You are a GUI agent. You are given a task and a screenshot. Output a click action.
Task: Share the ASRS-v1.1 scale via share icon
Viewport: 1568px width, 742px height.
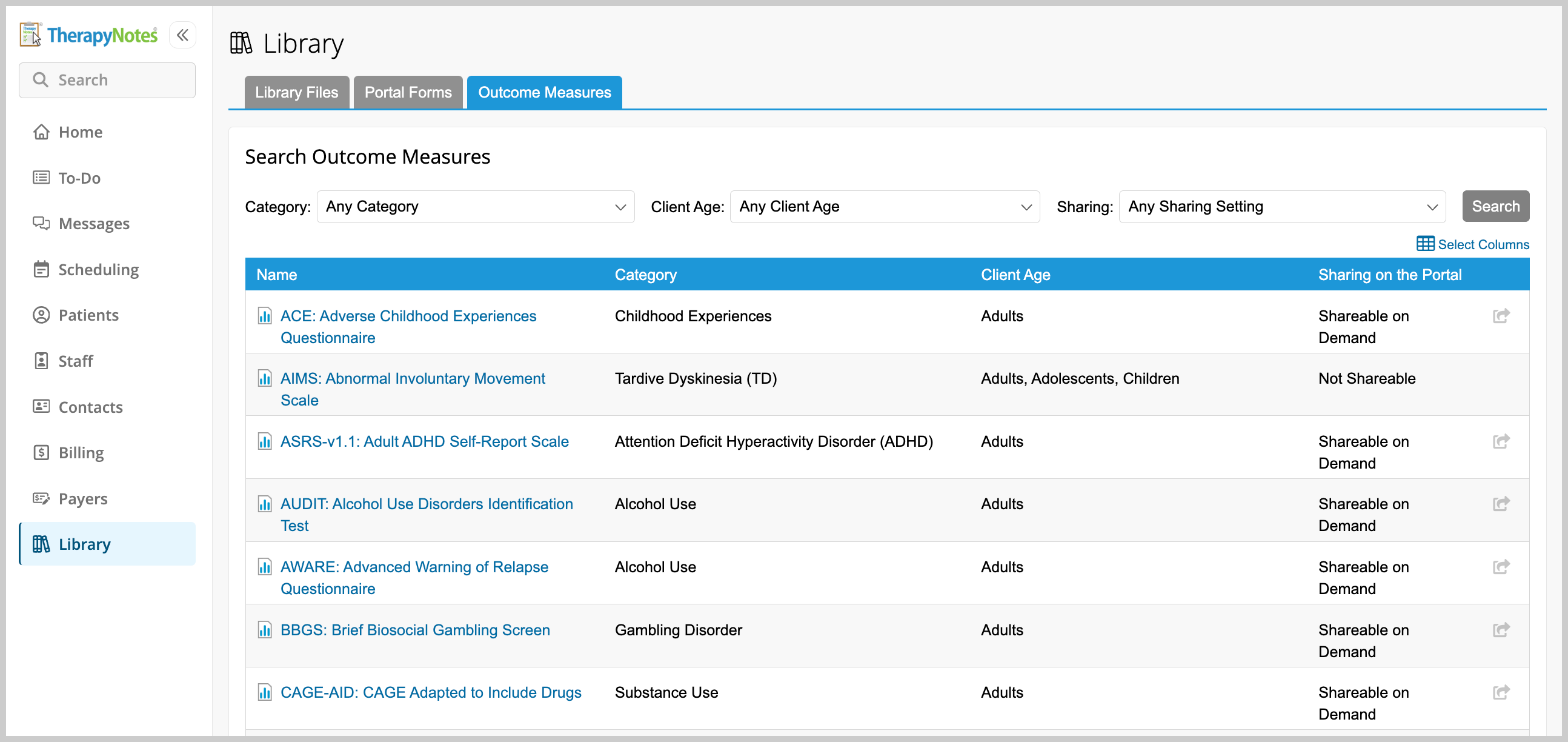click(x=1501, y=441)
